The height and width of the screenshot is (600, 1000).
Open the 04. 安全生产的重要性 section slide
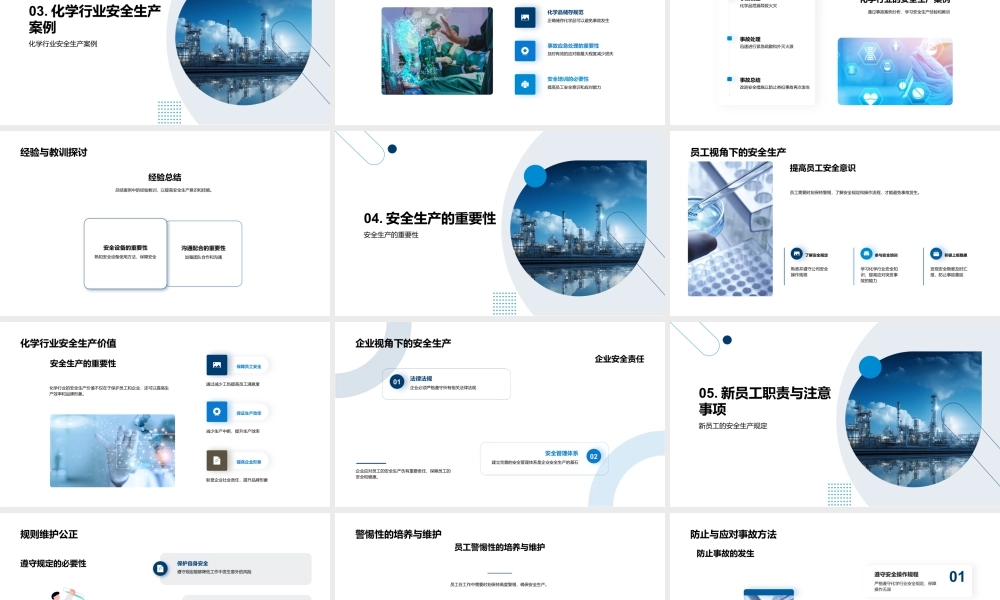click(499, 223)
